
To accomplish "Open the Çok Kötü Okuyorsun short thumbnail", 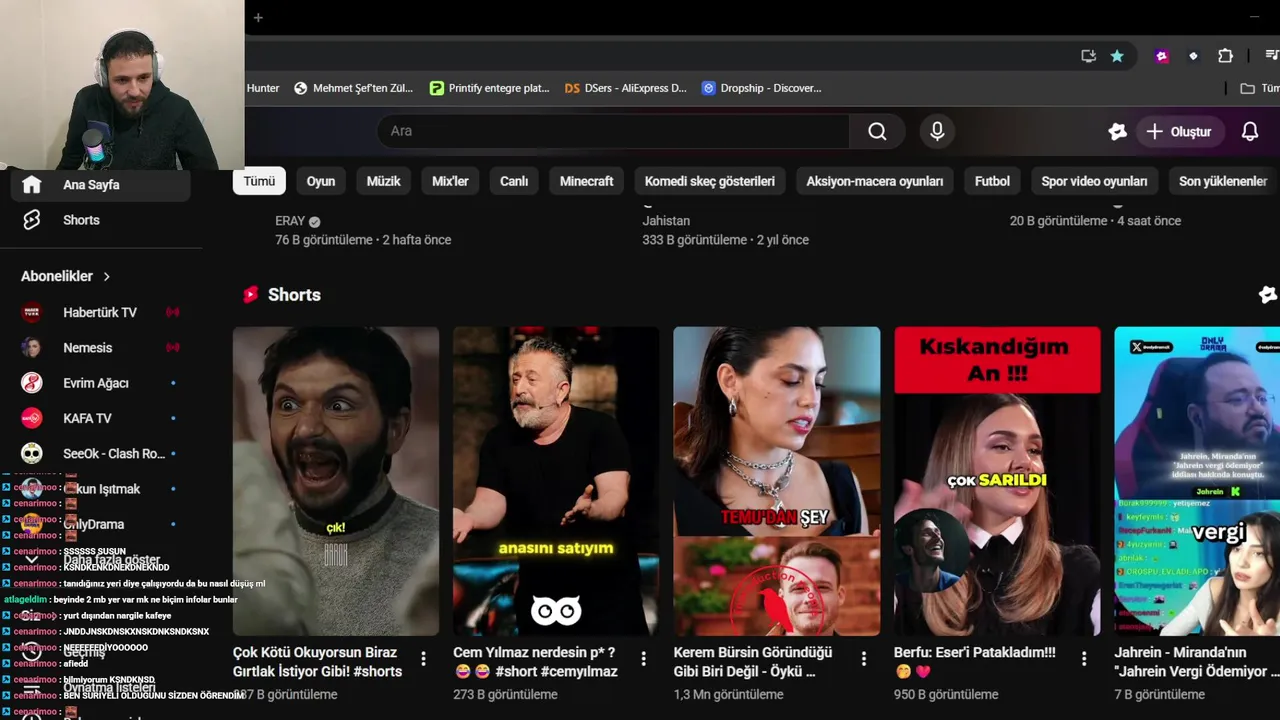I will 336,481.
